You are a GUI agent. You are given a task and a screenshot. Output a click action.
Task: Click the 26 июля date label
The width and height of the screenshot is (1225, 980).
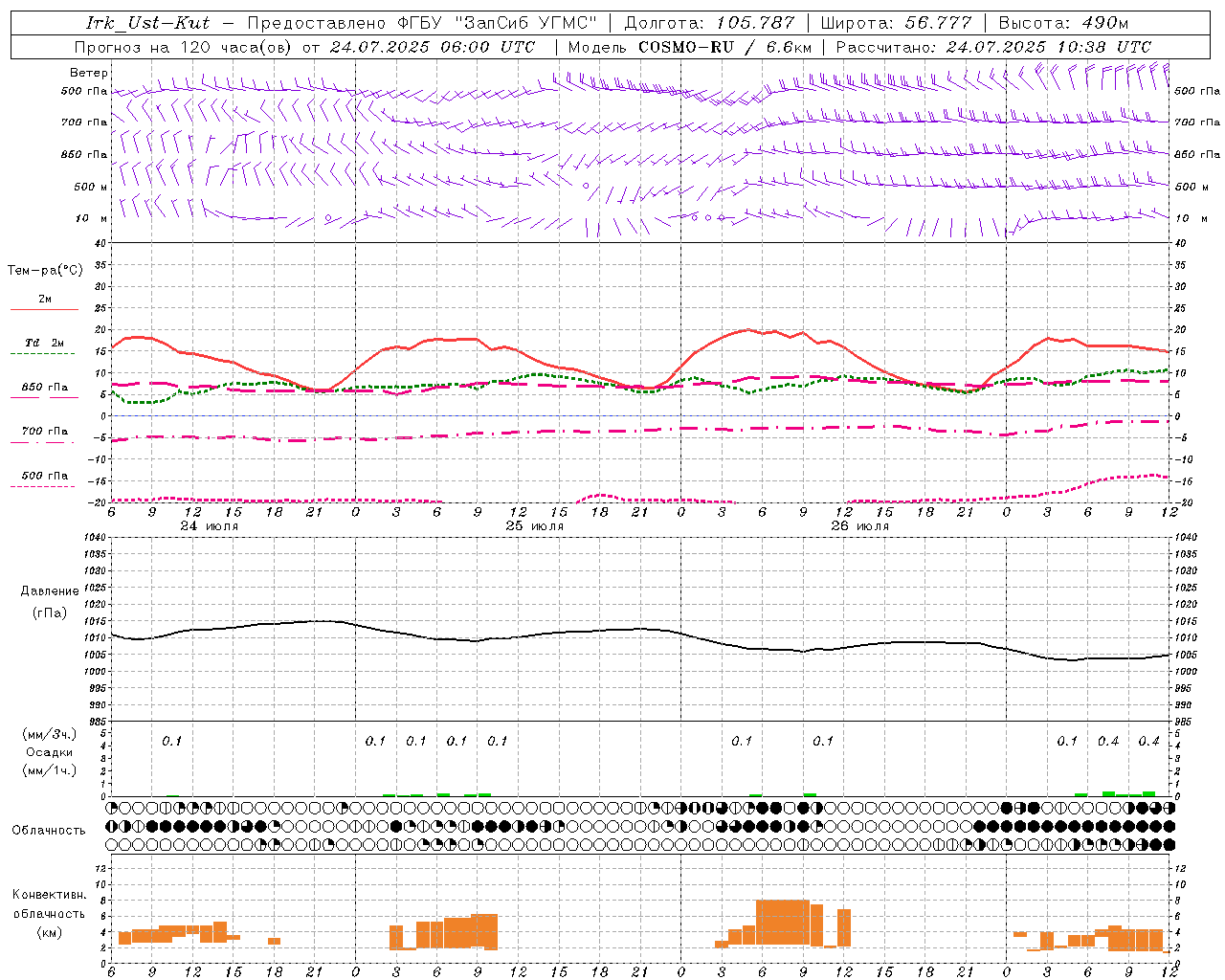click(x=859, y=525)
